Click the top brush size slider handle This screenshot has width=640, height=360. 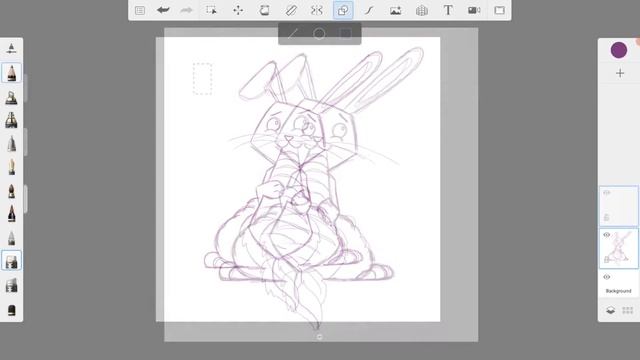[x=26, y=88]
